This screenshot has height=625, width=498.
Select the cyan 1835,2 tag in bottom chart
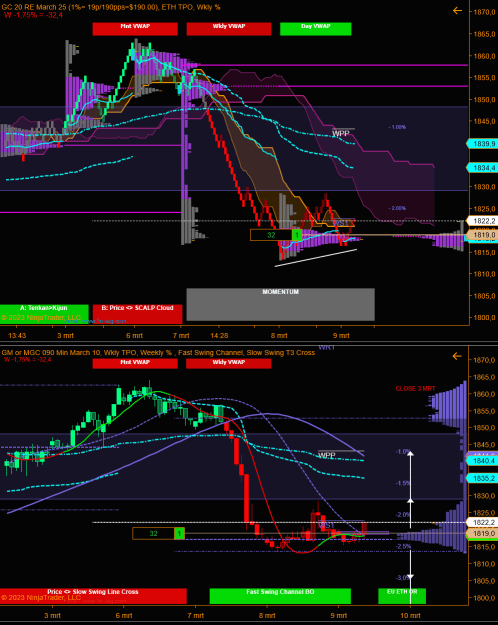(x=481, y=478)
